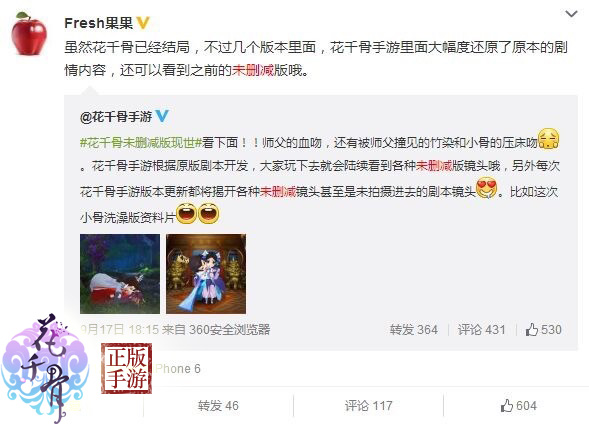Screen dimensions: 589x424
Task: Open the @花千骨手游 account link
Action: pyautogui.click(x=116, y=117)
